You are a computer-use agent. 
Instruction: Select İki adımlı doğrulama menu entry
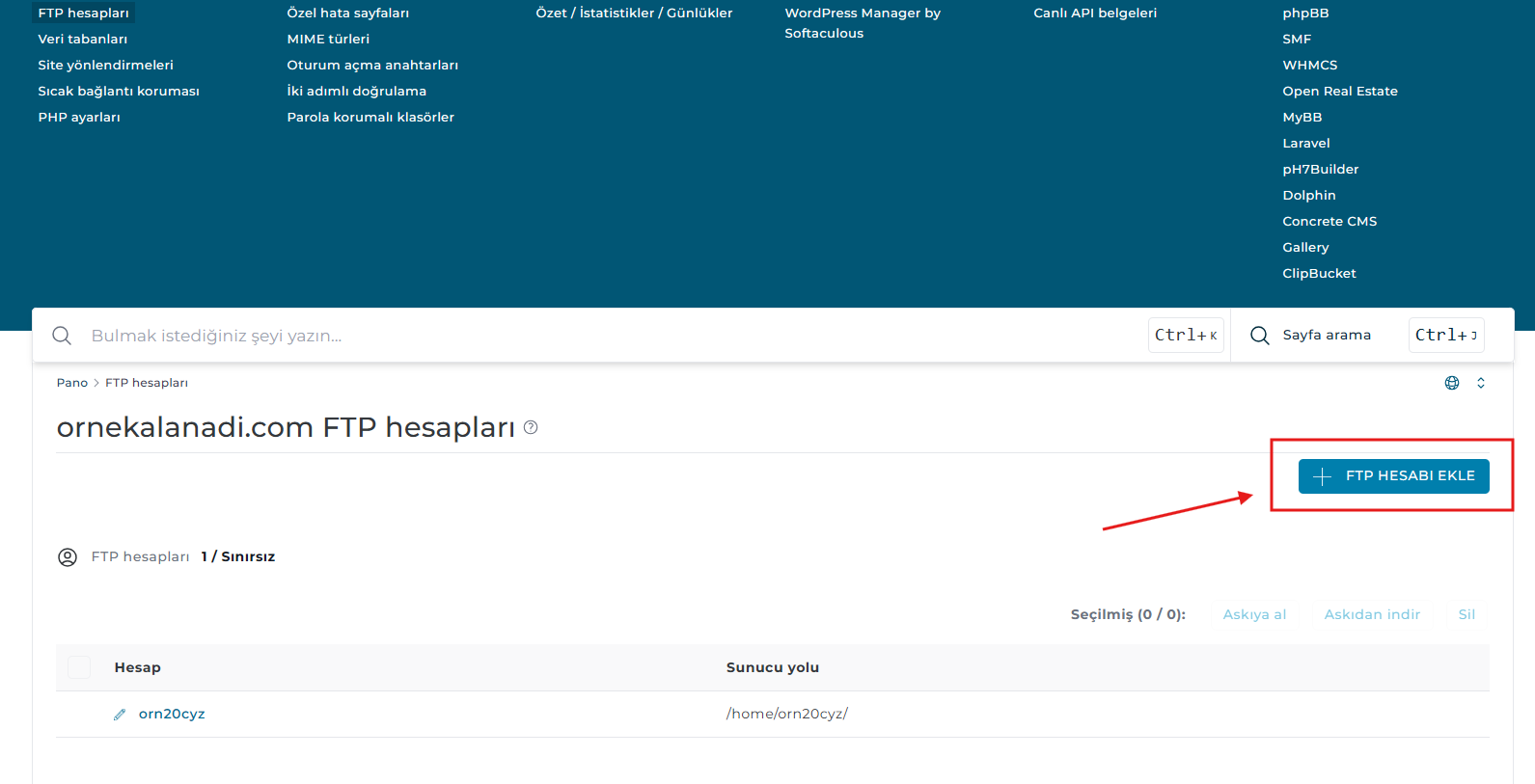356,92
